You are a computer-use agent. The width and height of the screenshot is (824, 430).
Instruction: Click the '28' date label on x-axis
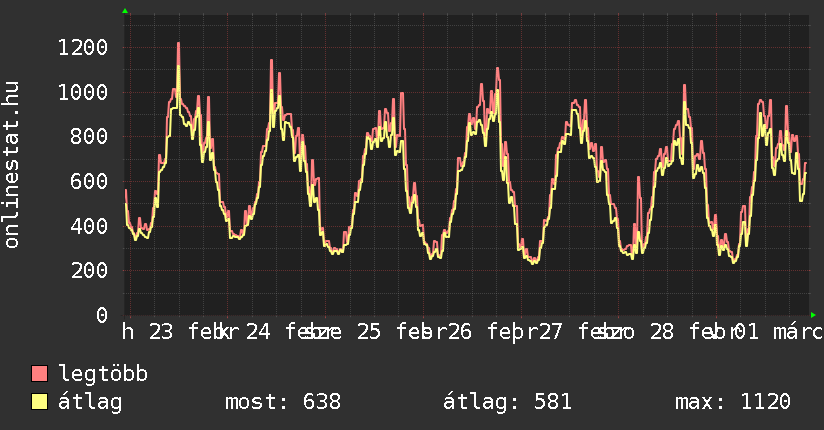pos(662,332)
